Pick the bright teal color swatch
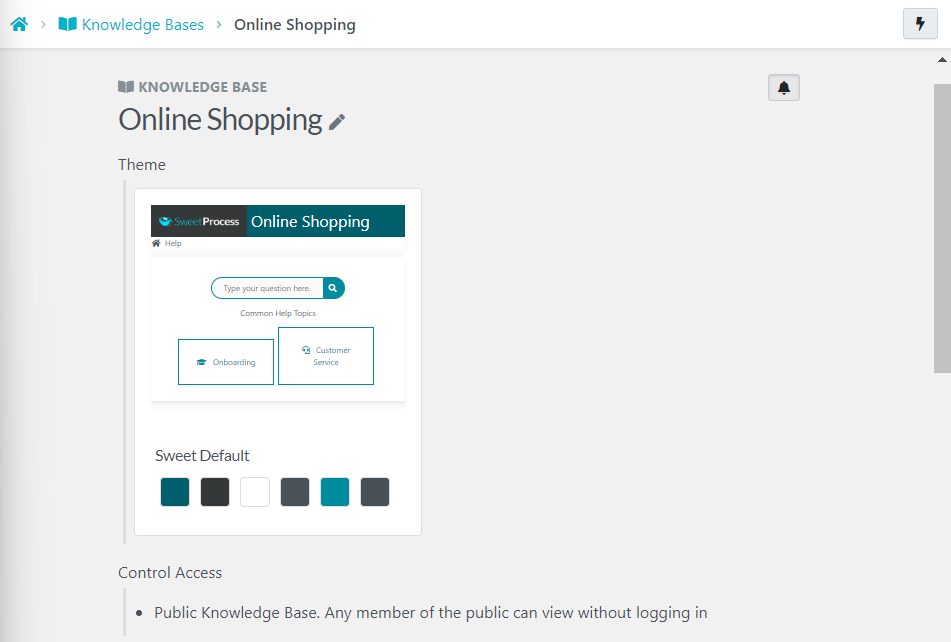 click(335, 492)
